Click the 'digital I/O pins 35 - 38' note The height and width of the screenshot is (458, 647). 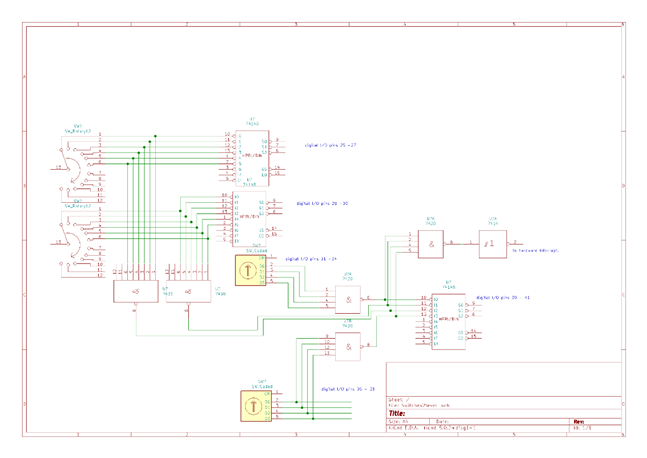(348, 389)
